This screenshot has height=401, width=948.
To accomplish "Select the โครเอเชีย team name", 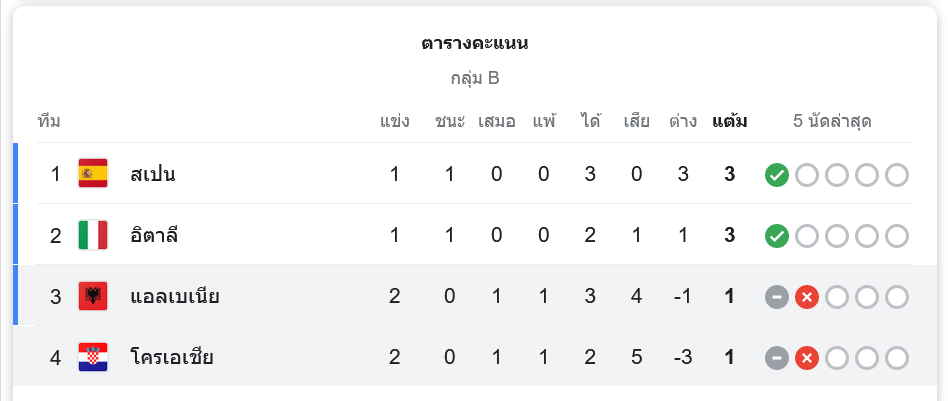I will [172, 357].
